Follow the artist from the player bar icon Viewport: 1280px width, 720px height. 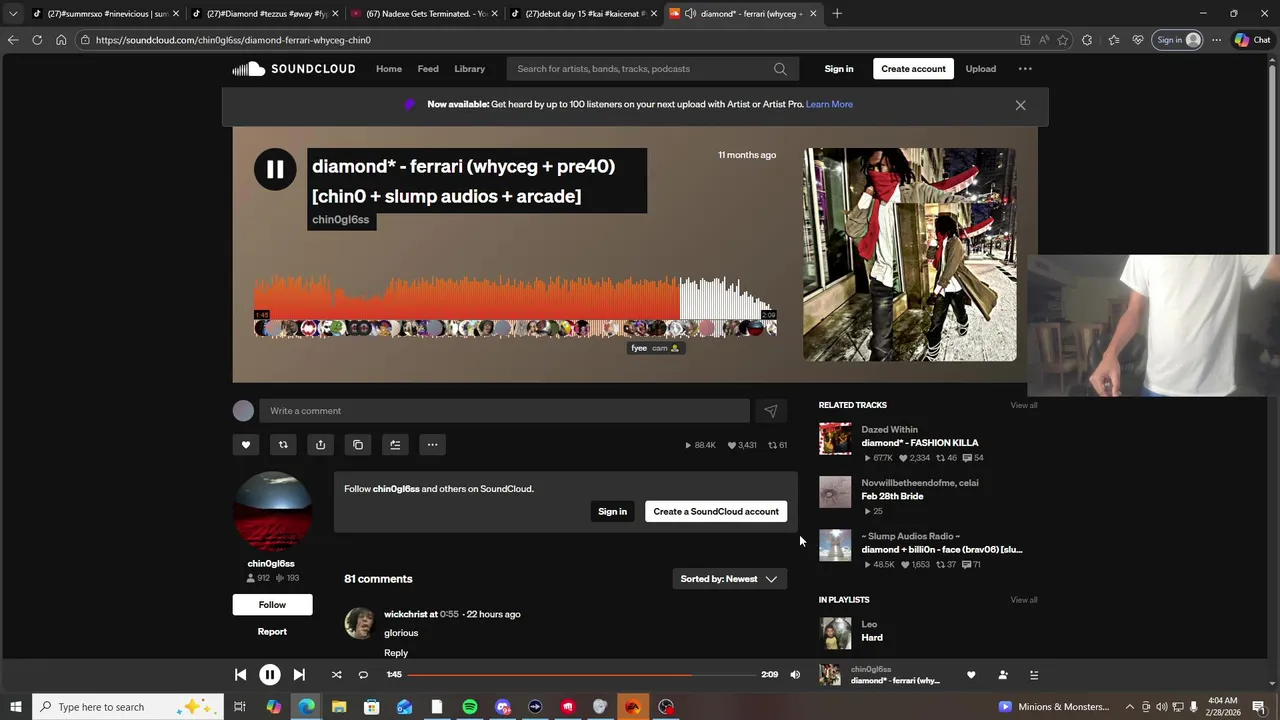(x=1003, y=675)
